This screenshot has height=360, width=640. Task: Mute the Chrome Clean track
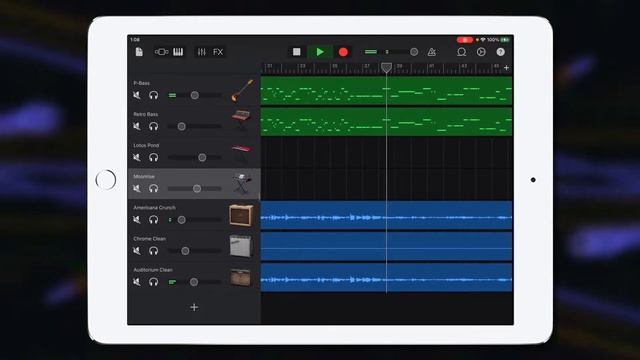coord(137,251)
